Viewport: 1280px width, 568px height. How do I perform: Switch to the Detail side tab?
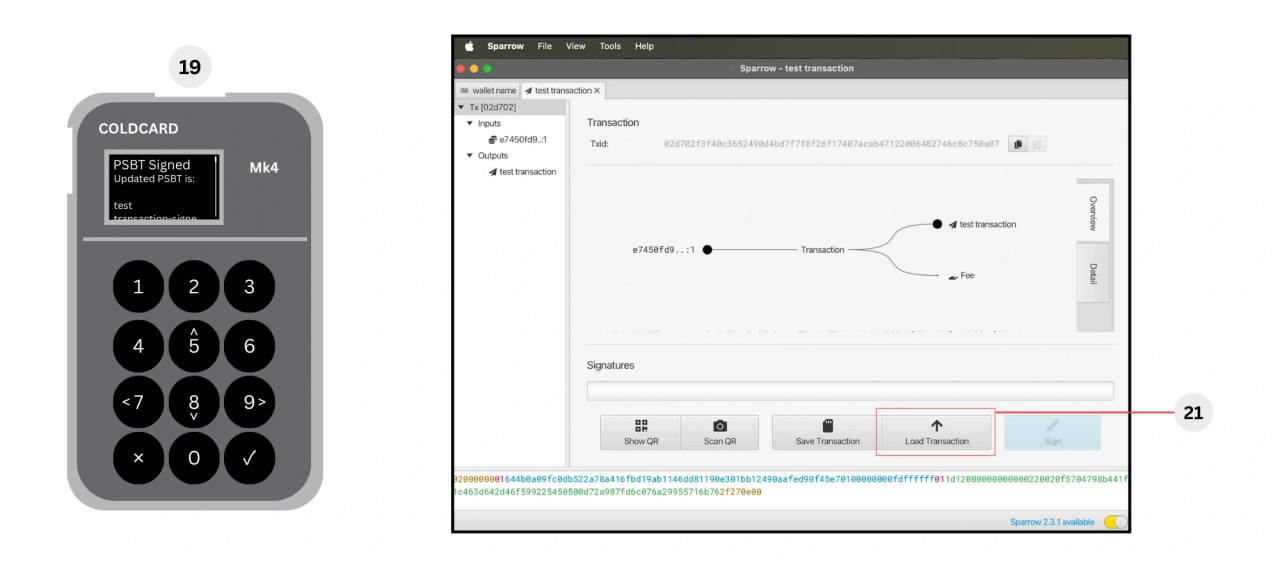[x=1093, y=273]
